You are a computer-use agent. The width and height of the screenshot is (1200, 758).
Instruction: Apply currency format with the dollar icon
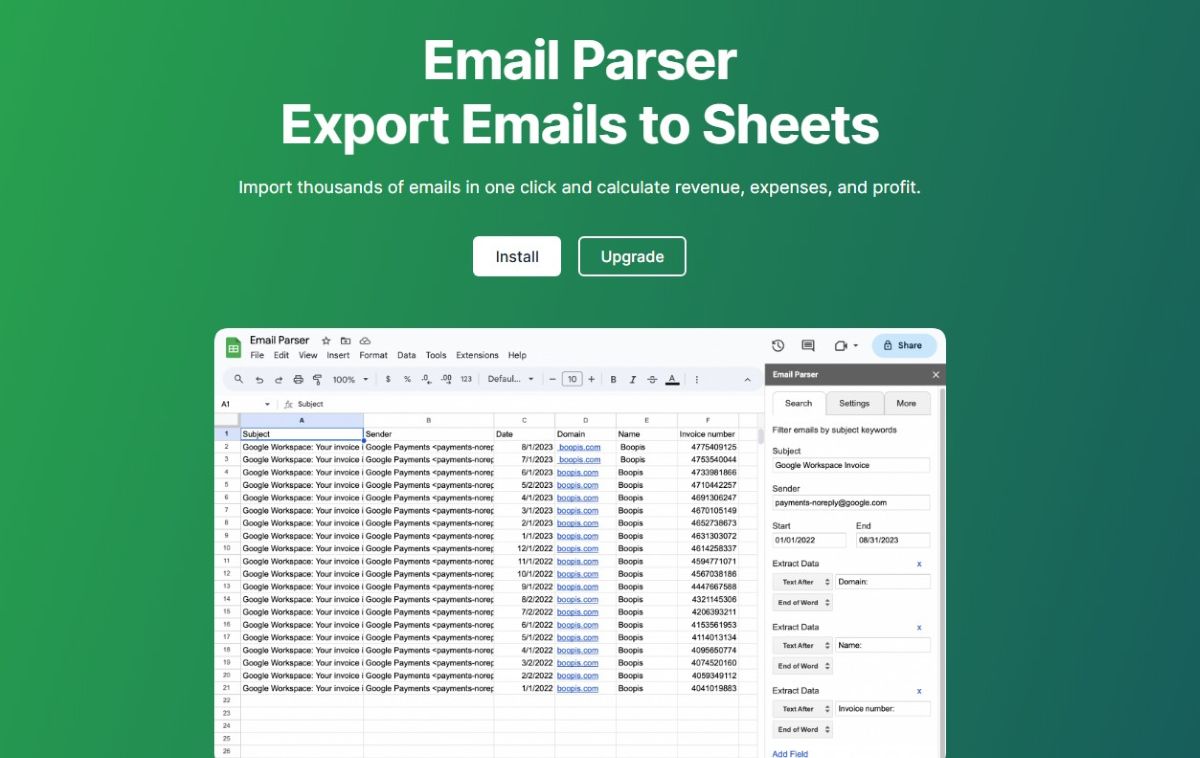388,378
